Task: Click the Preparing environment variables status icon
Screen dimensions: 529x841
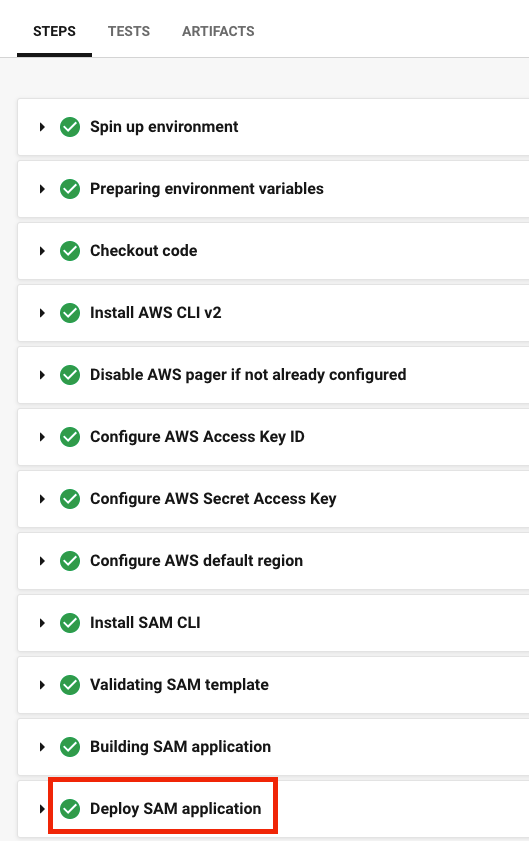Action: pyautogui.click(x=70, y=189)
